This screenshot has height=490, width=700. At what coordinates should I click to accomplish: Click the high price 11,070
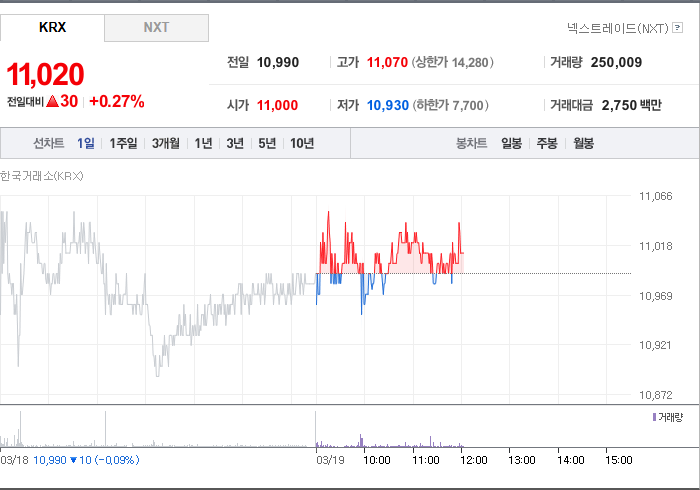pos(387,62)
